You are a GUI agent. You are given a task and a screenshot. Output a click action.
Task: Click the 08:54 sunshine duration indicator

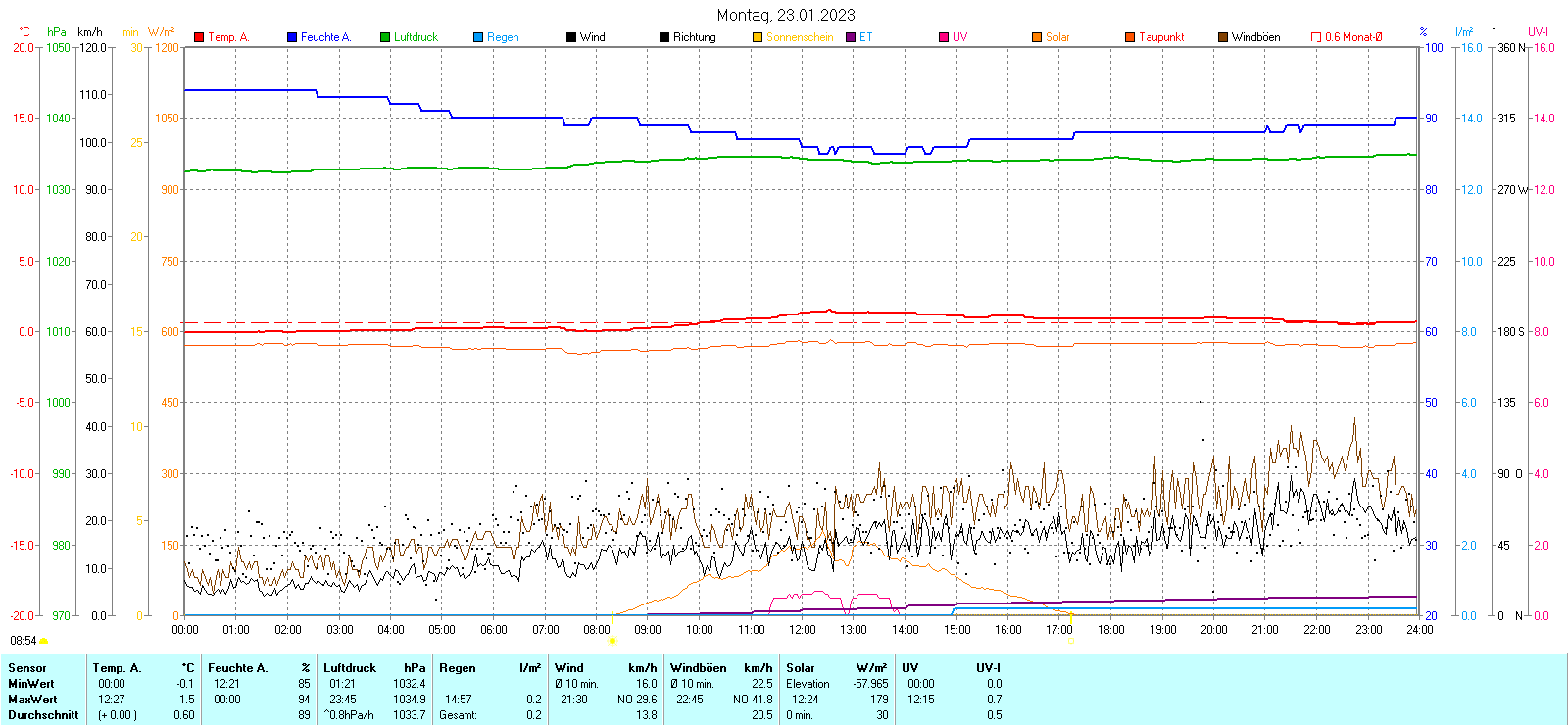[24, 641]
